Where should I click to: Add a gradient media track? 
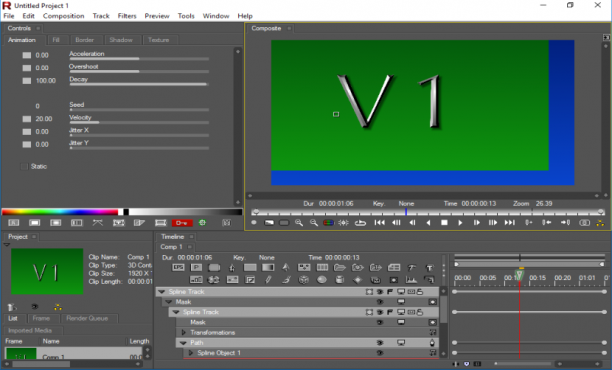tap(268, 268)
